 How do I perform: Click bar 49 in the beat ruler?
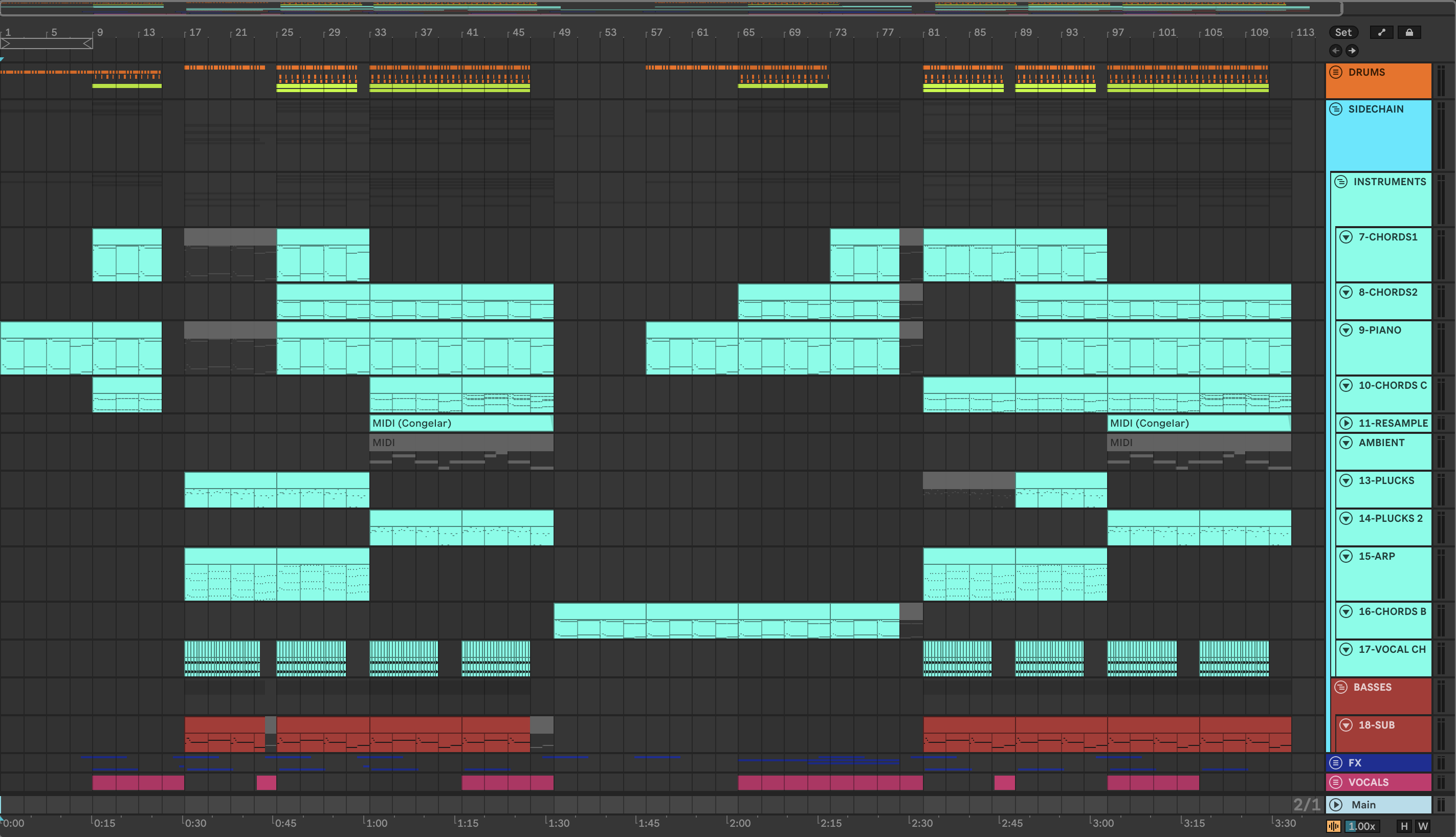click(564, 32)
